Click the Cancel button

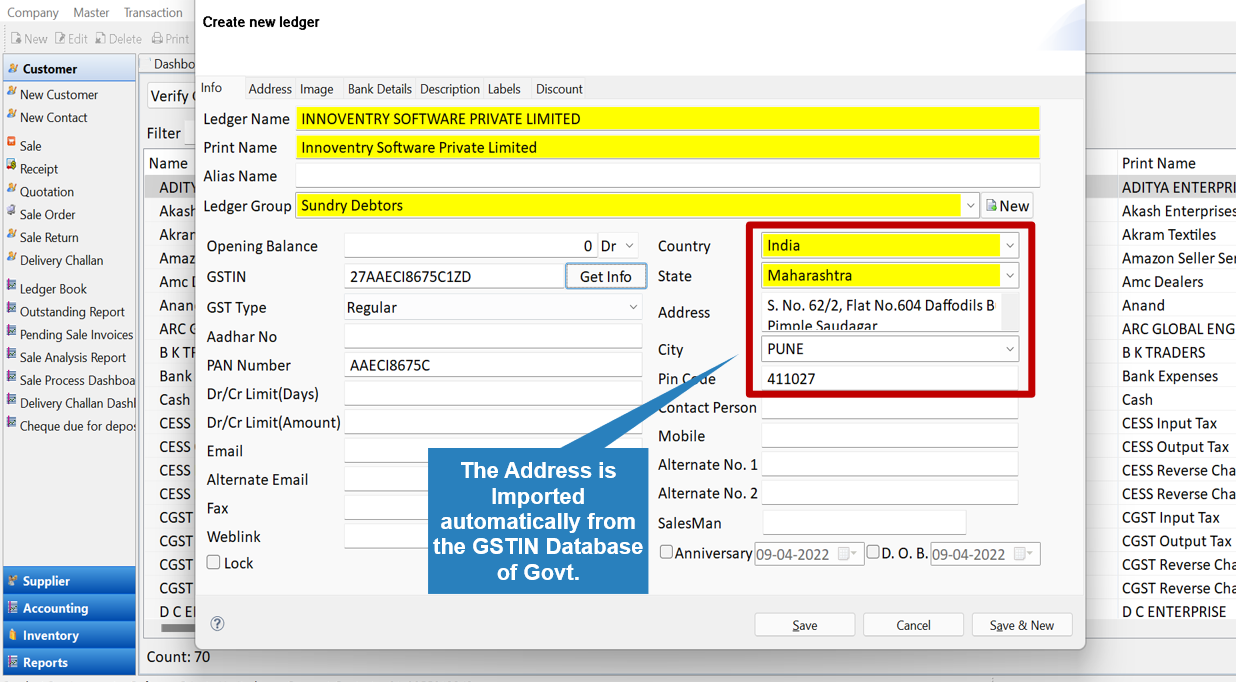coord(913,625)
